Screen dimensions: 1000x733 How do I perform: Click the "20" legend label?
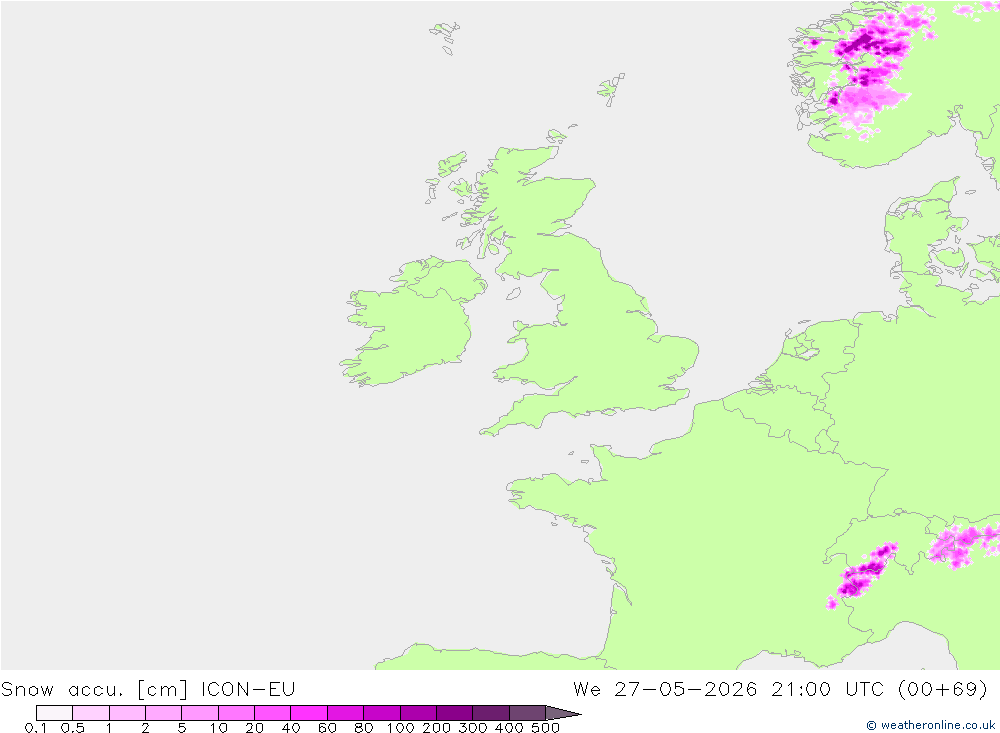coord(255,728)
